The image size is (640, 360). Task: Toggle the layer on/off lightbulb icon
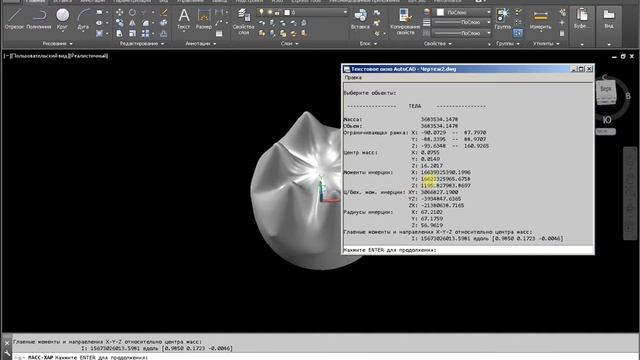click(x=261, y=13)
